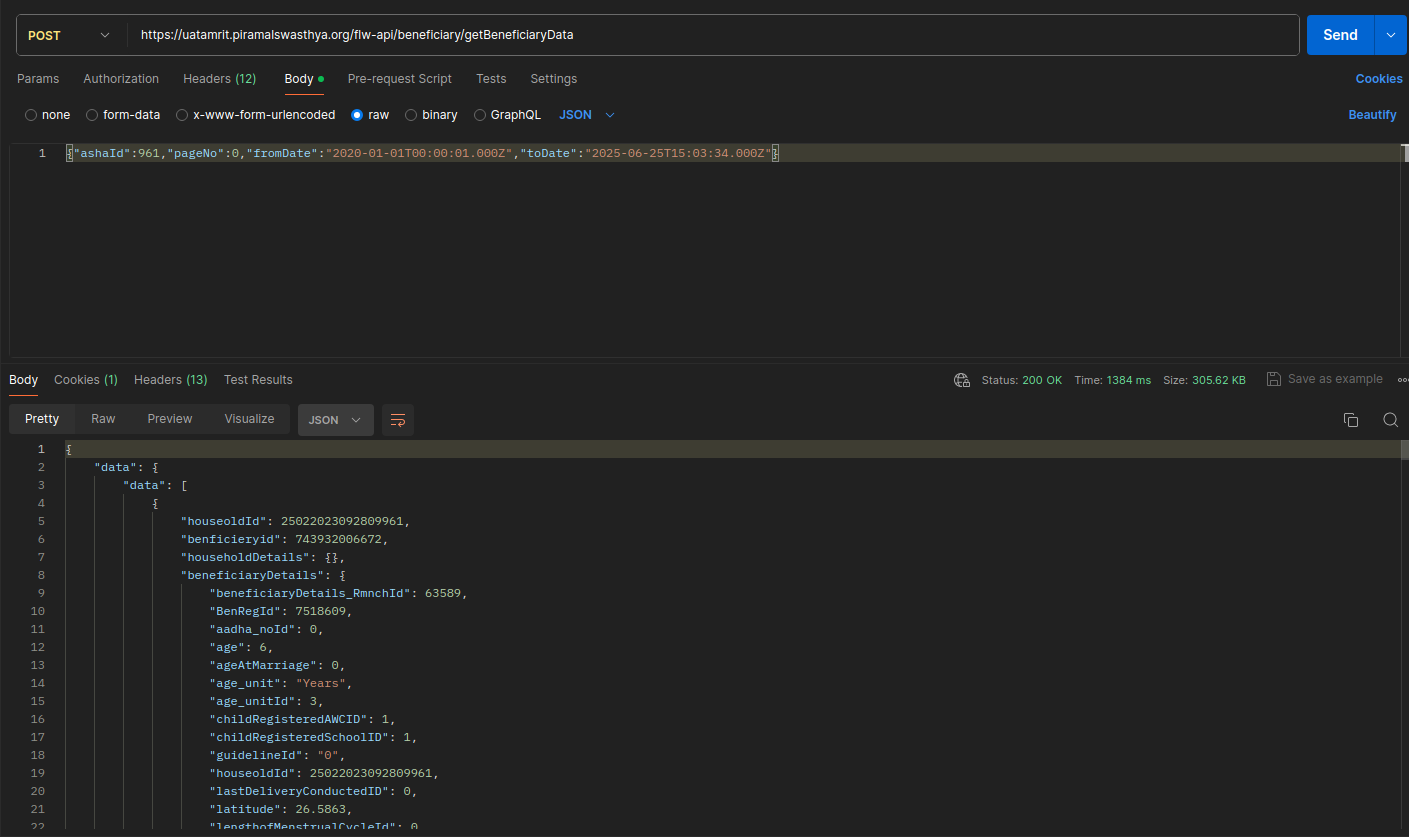Open the Send options dropdown arrow
1409x837 pixels.
[x=1391, y=35]
